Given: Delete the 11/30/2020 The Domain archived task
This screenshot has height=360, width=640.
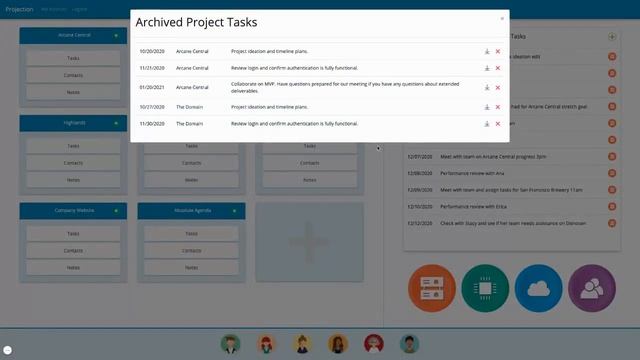Looking at the screenshot, I should 498,124.
